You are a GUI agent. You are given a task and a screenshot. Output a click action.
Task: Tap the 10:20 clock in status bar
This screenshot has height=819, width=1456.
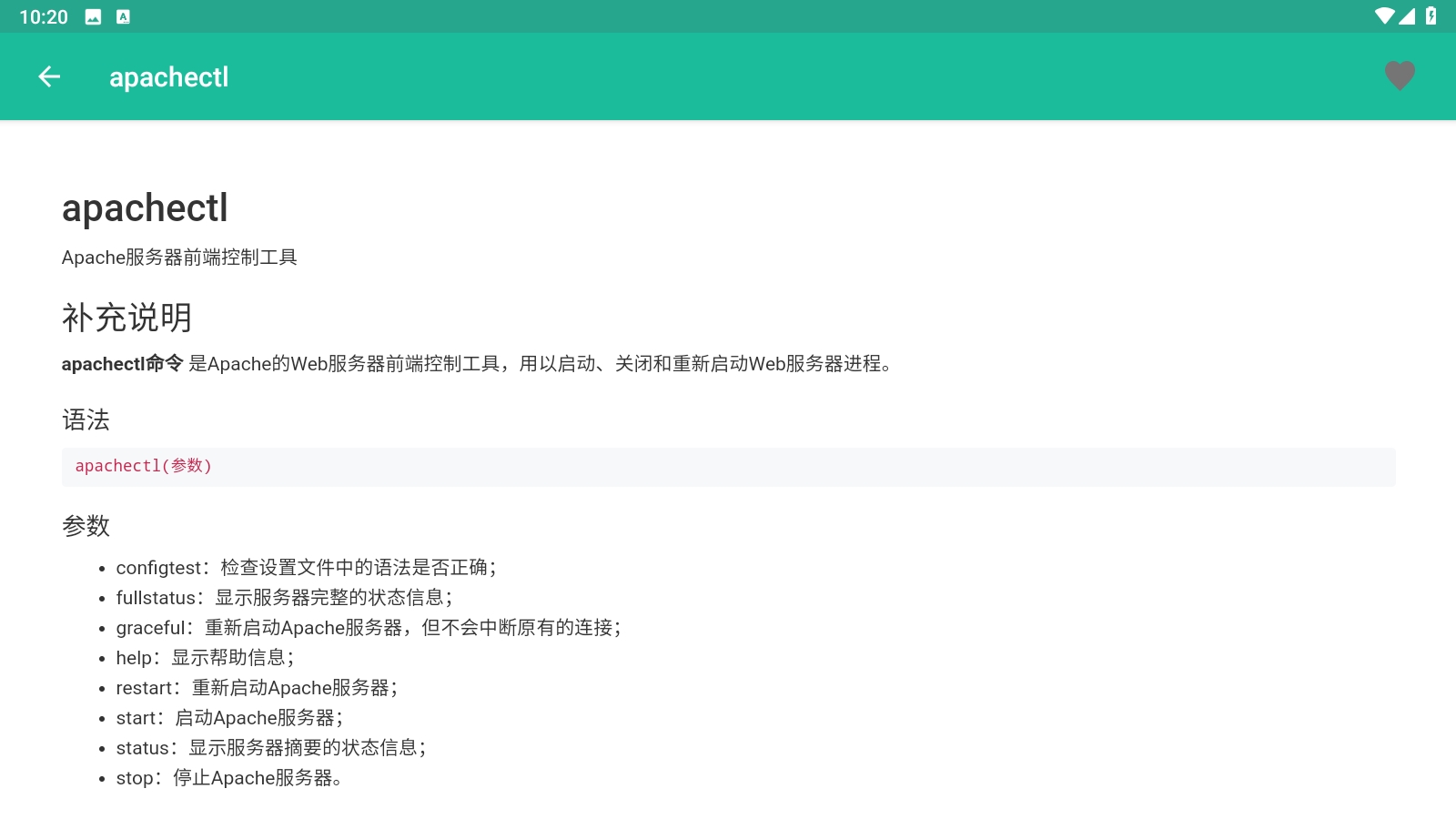(x=44, y=17)
